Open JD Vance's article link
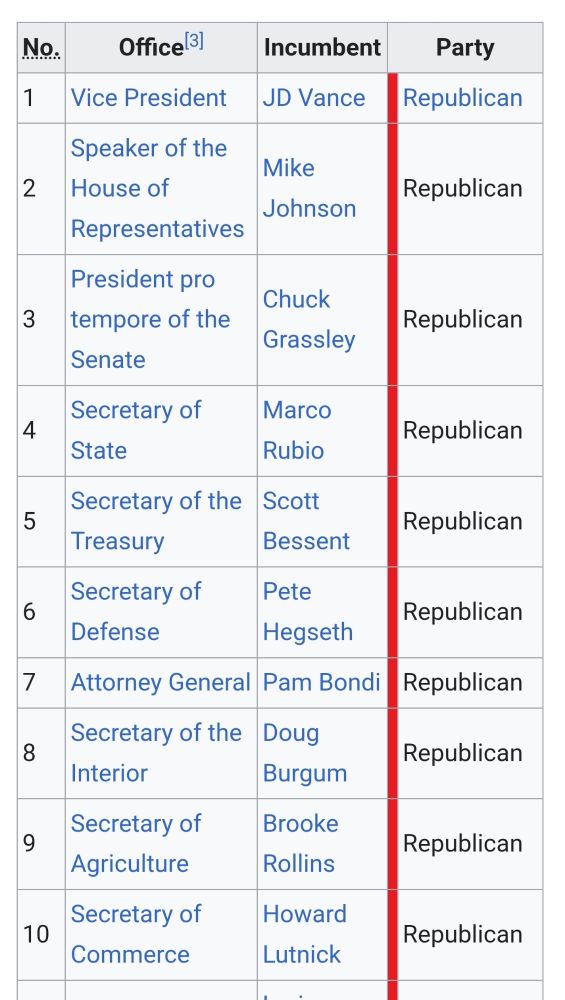 [314, 98]
